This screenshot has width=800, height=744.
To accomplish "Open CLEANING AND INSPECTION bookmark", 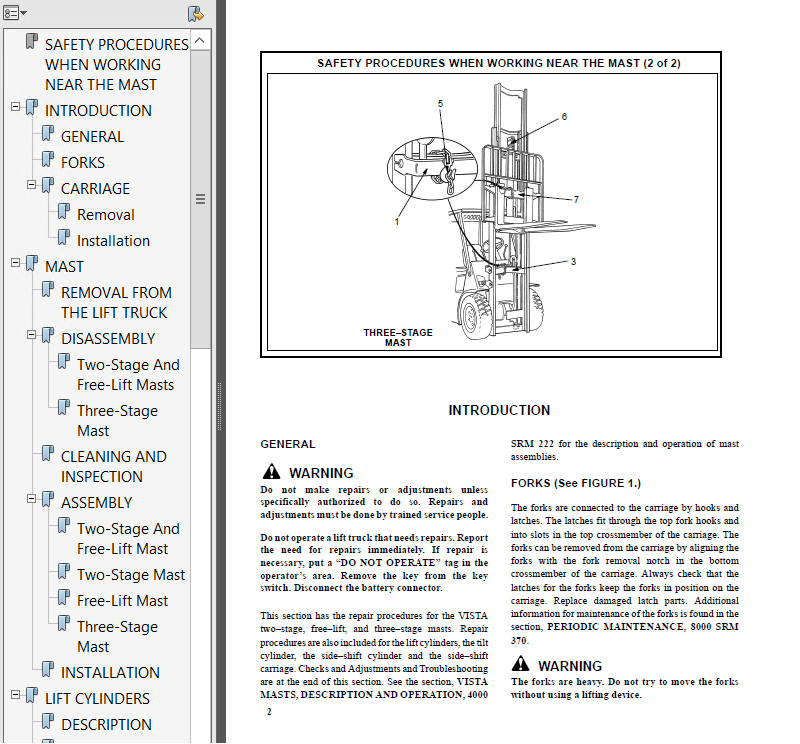I will tap(114, 466).
